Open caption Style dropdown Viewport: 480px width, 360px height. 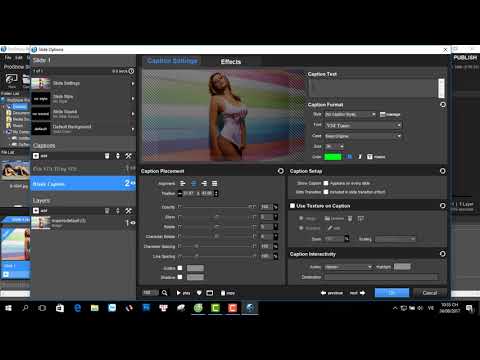(351, 114)
